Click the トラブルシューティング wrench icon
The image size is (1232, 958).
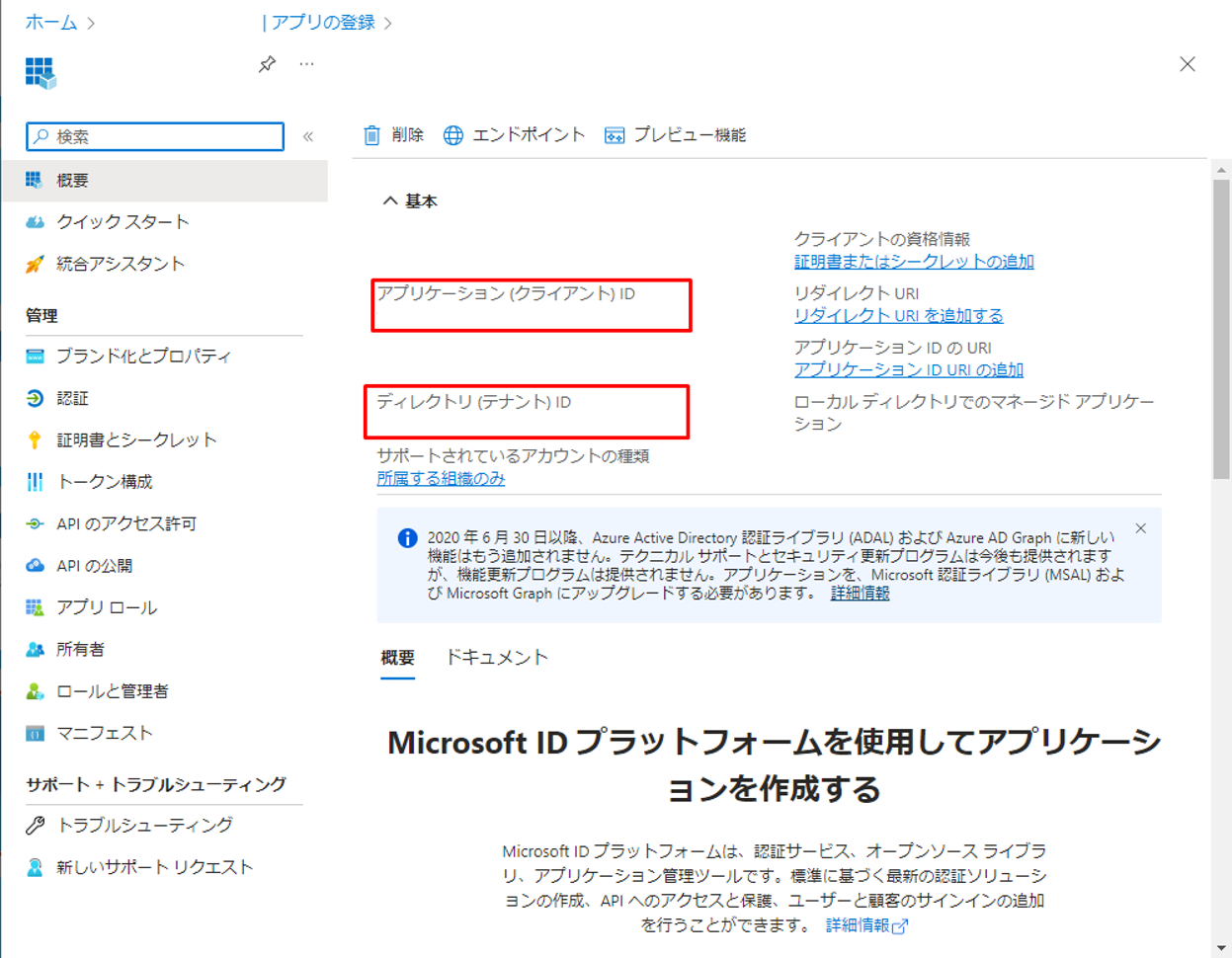click(x=35, y=825)
